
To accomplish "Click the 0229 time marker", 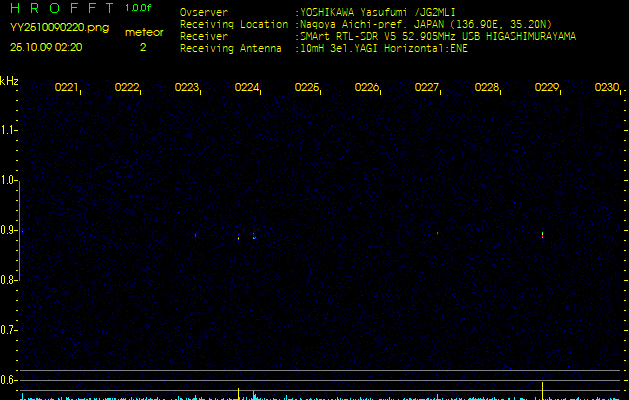I will tap(546, 87).
